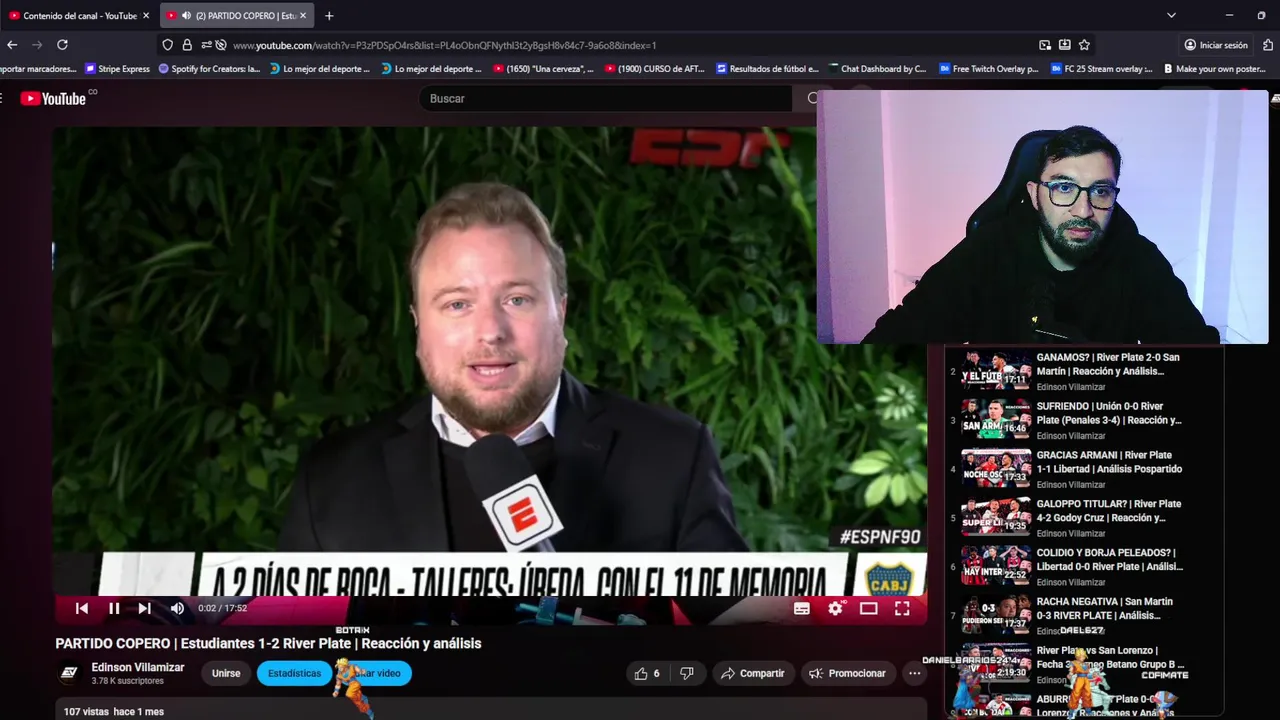Viewport: 1280px width, 720px height.
Task: Click the video title PARTIDO COPERO text
Action: (268, 643)
